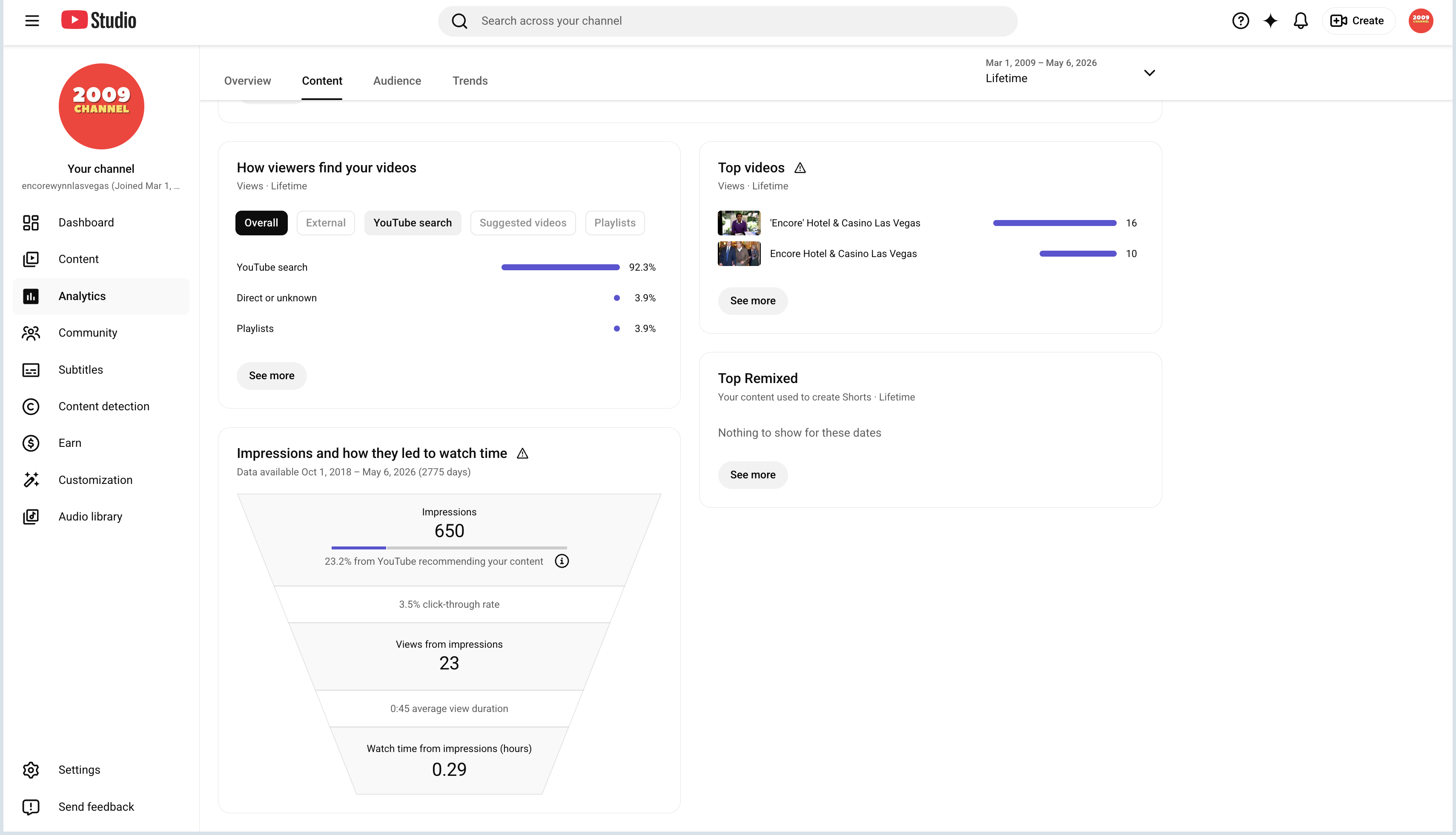Select the Suggested videos chip
Screen dimensions: 1456x835
coord(523,223)
